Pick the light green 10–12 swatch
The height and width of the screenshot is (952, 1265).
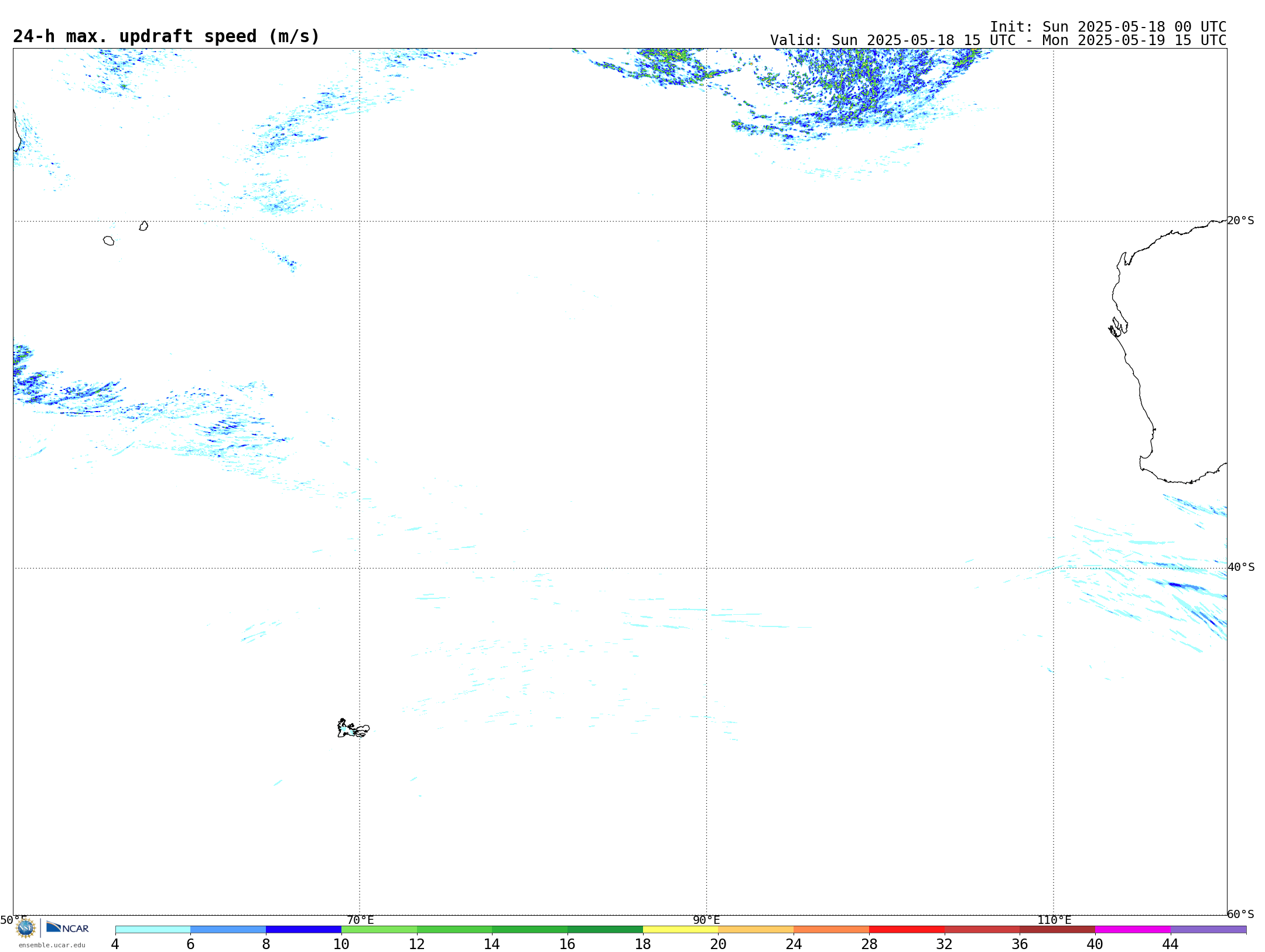click(379, 930)
